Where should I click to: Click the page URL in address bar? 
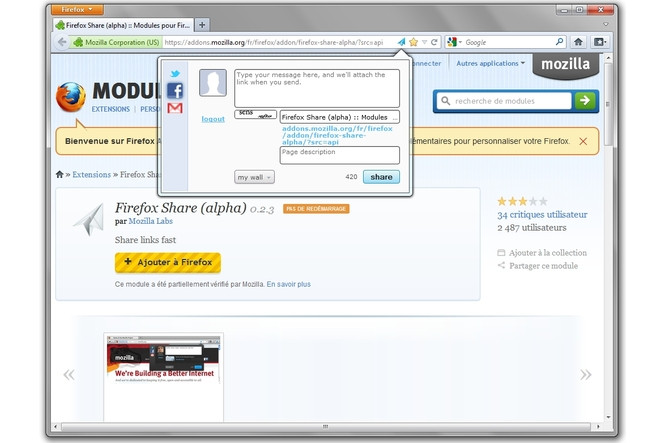click(x=274, y=42)
